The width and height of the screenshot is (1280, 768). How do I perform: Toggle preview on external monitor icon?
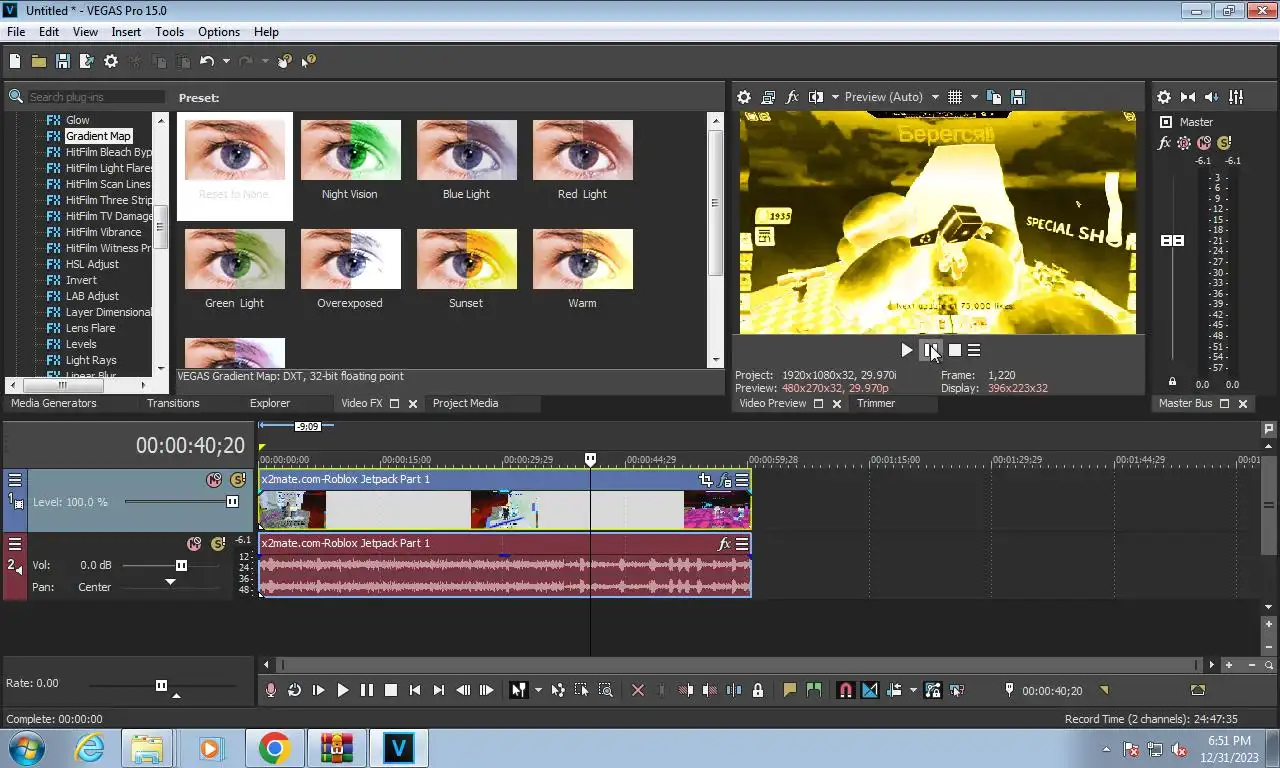click(x=768, y=97)
